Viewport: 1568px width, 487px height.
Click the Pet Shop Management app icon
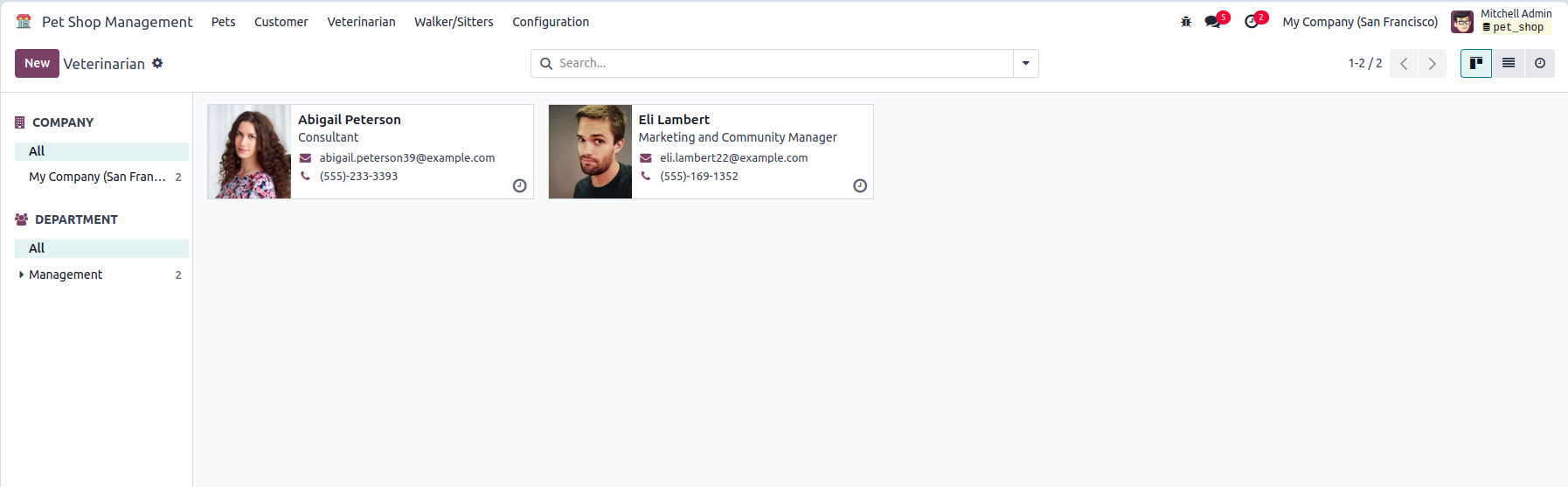pos(24,22)
